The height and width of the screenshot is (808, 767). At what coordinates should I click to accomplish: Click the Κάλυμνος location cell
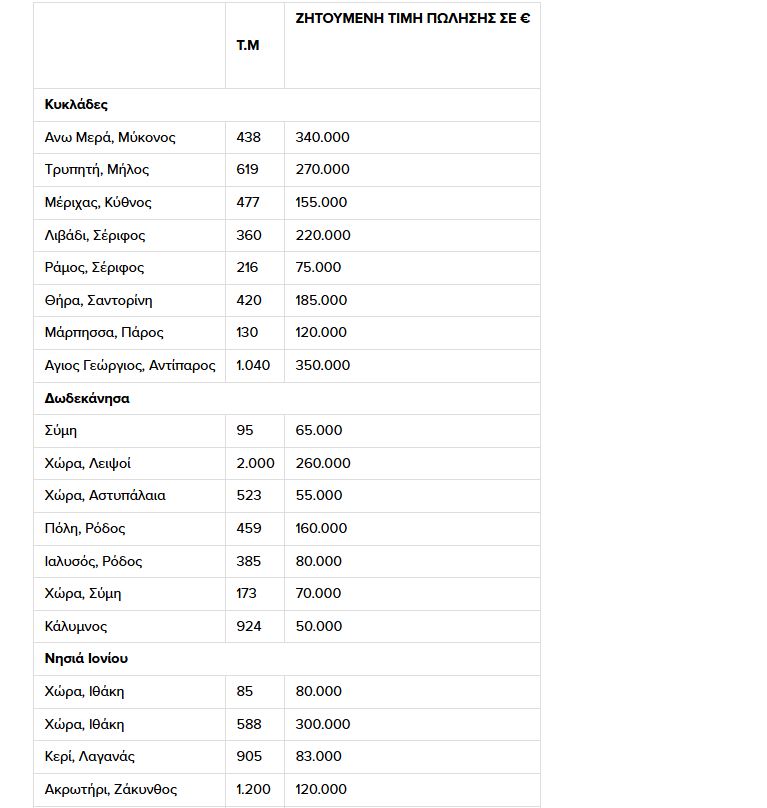click(129, 627)
